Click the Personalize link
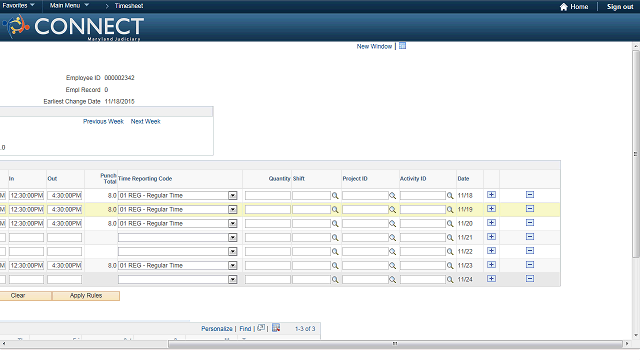Image resolution: width=640 pixels, height=360 pixels. coord(217,329)
